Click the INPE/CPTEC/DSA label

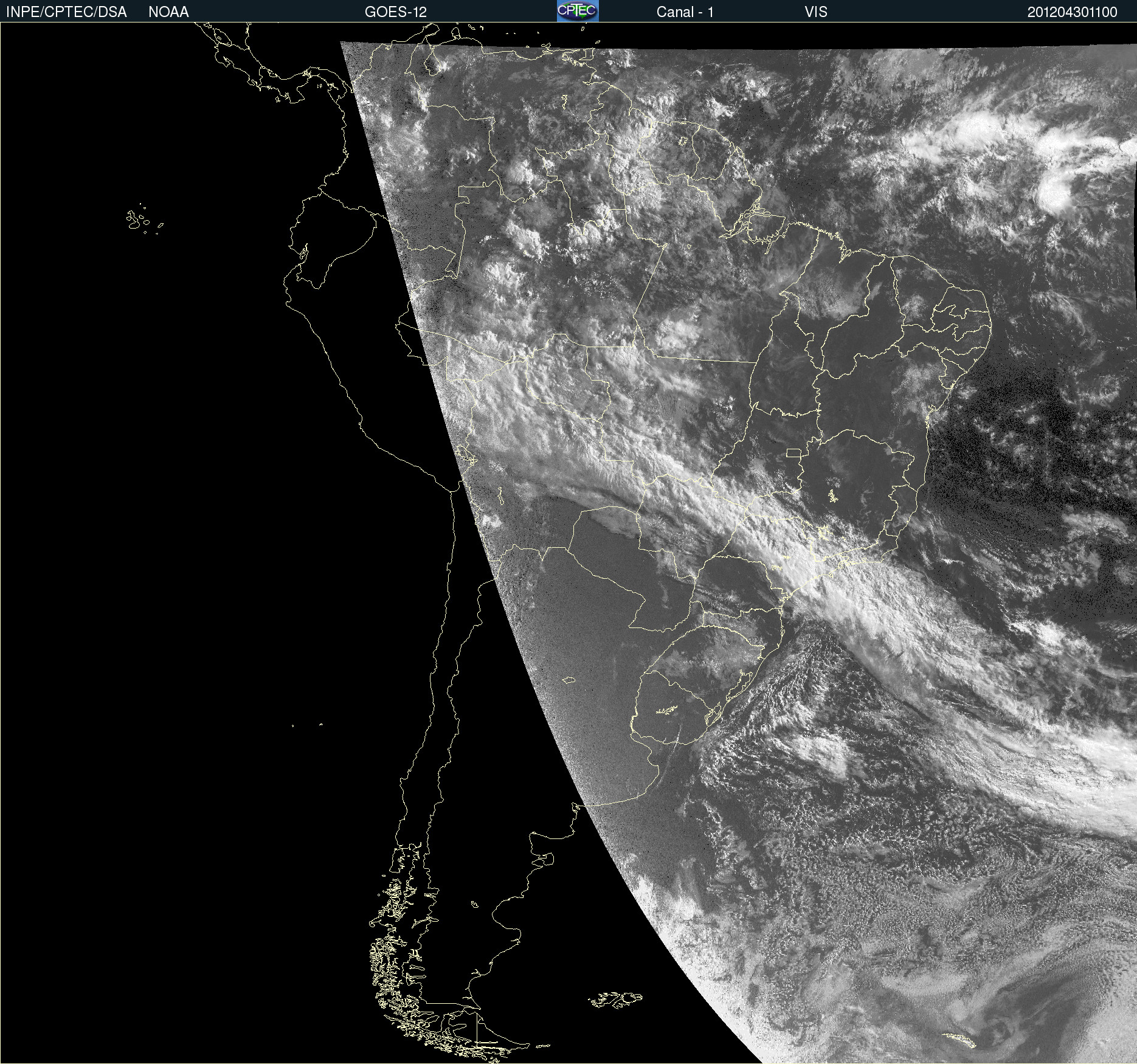[x=66, y=12]
